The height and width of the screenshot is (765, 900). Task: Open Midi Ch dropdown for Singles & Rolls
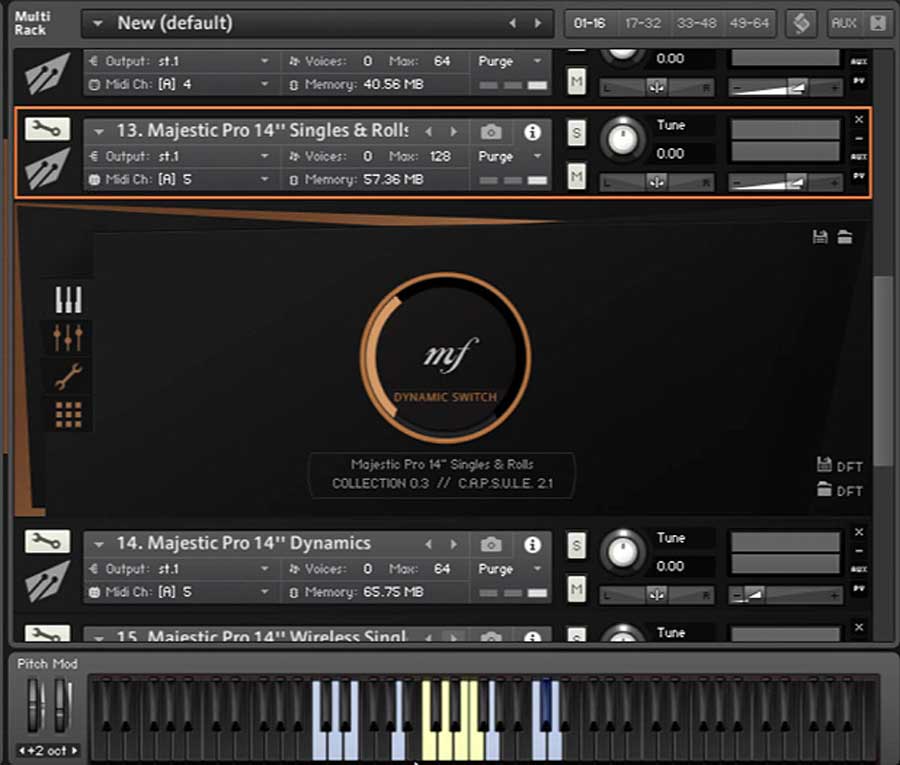coord(265,180)
